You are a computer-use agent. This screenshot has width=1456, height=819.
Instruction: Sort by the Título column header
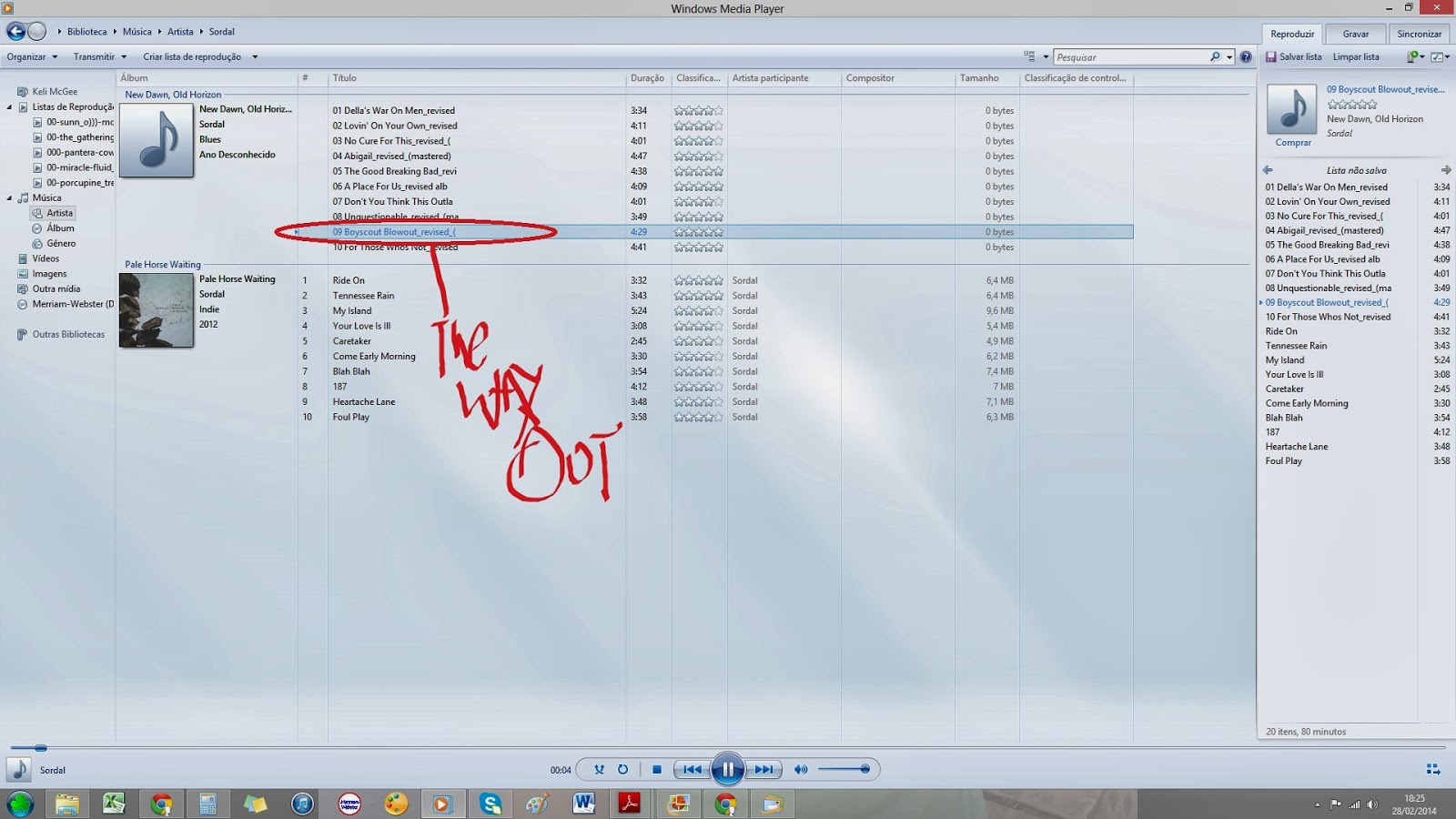point(477,78)
